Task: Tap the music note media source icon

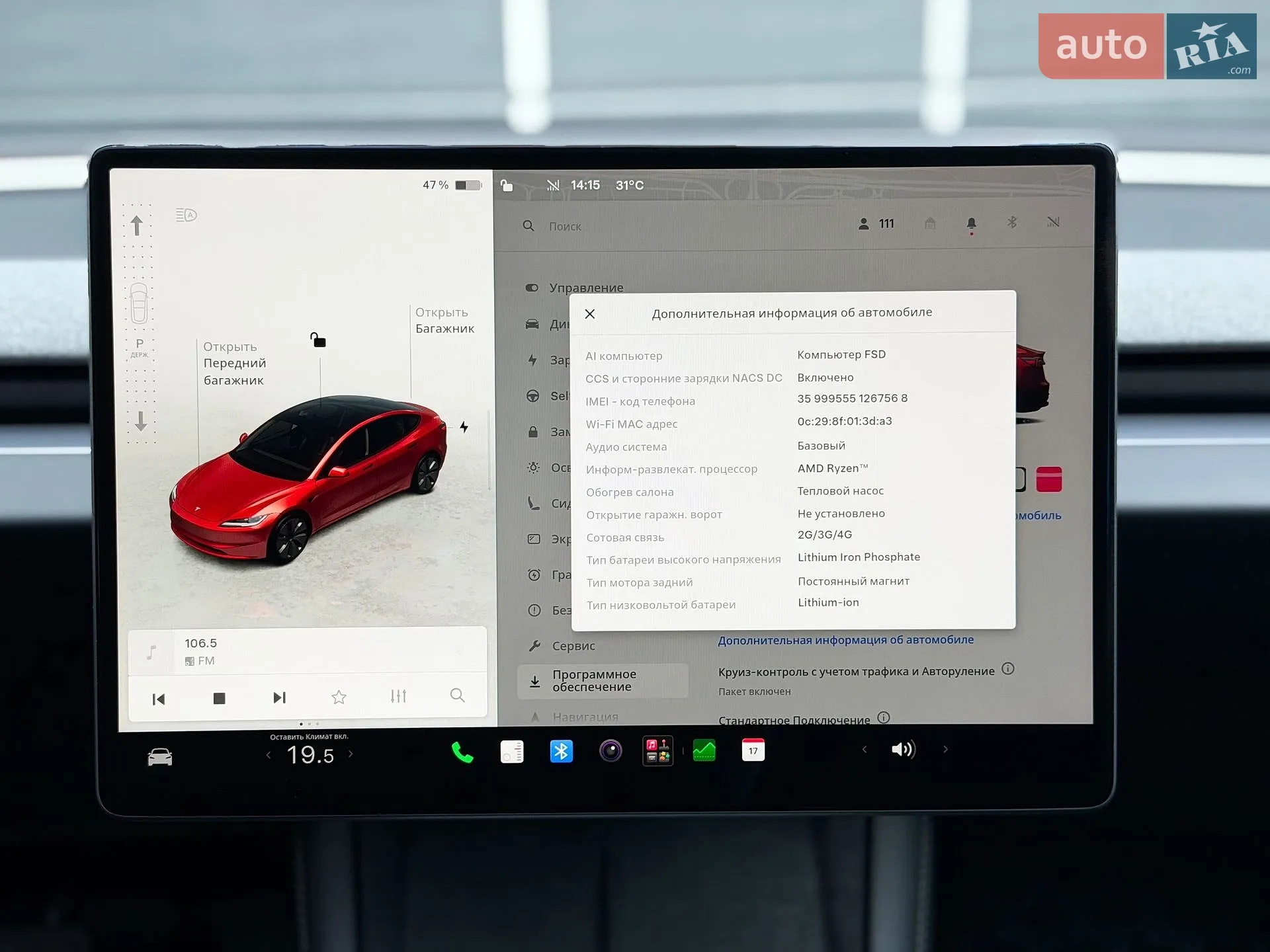Action: [x=151, y=653]
